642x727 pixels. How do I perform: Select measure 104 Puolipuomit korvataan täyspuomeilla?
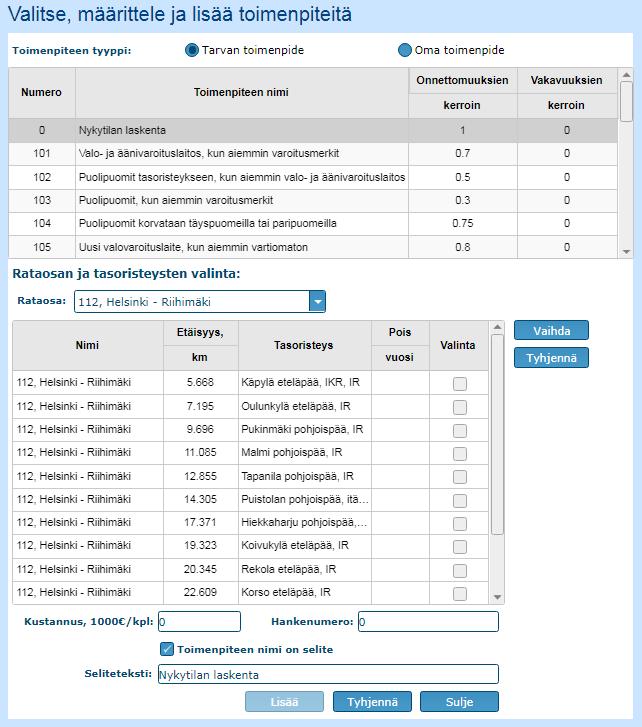point(313,223)
